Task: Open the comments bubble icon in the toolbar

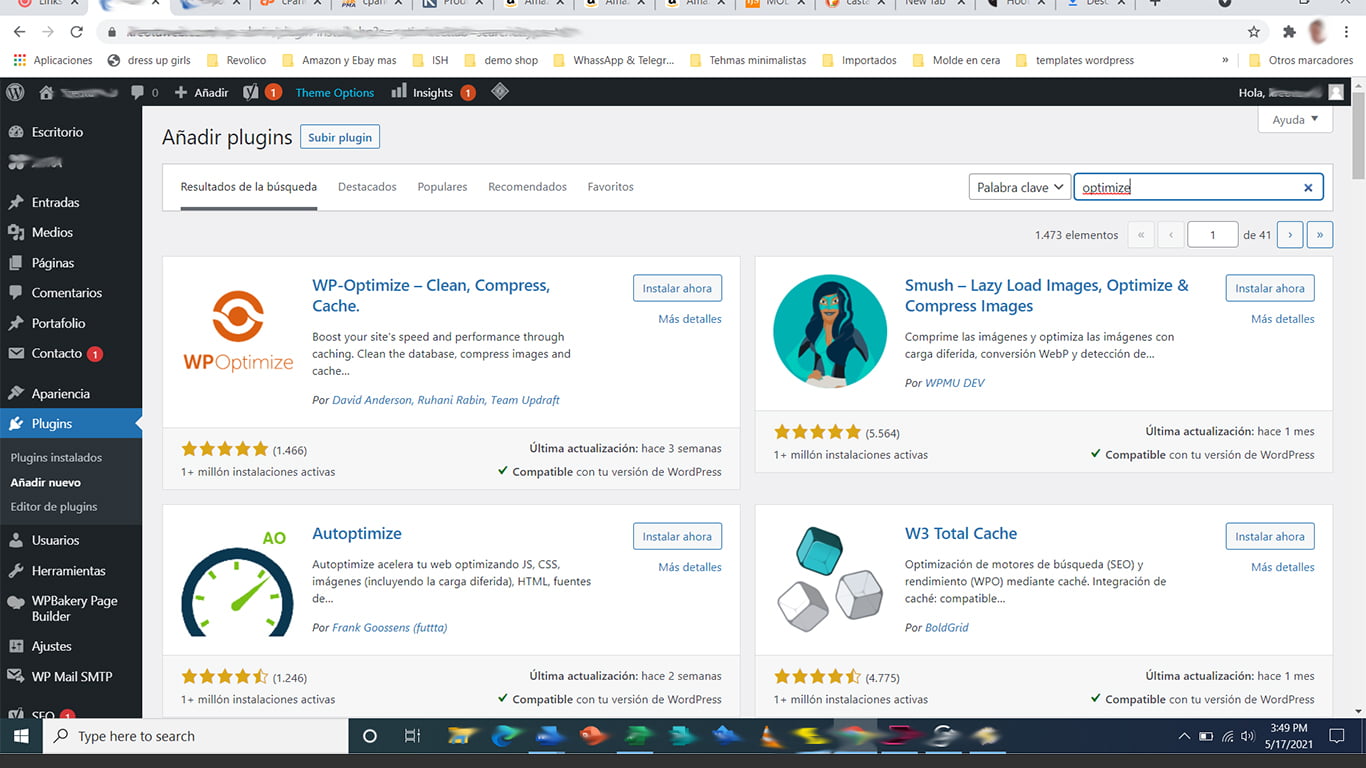Action: pos(138,91)
